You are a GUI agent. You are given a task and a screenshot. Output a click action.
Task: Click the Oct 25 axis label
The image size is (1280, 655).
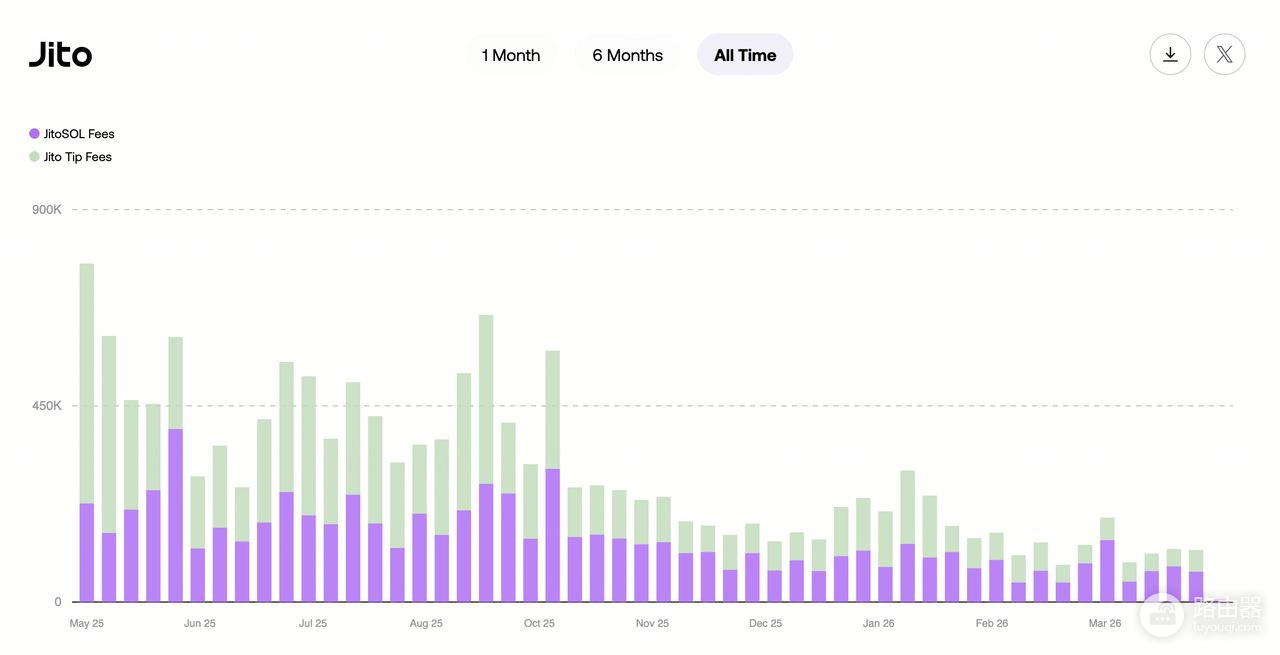pyautogui.click(x=539, y=623)
